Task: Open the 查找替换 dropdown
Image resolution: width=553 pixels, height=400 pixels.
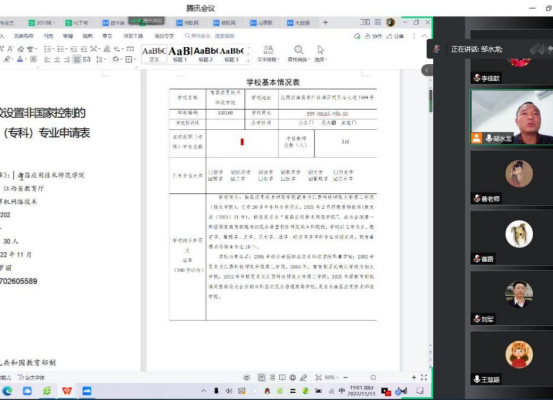Action: click(298, 54)
